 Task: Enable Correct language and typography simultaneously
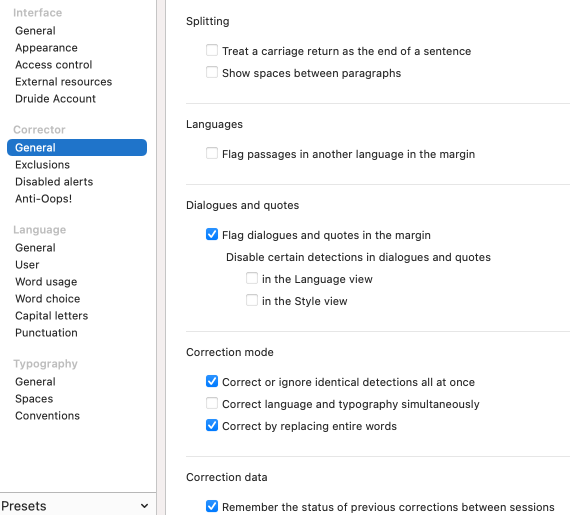pos(212,403)
